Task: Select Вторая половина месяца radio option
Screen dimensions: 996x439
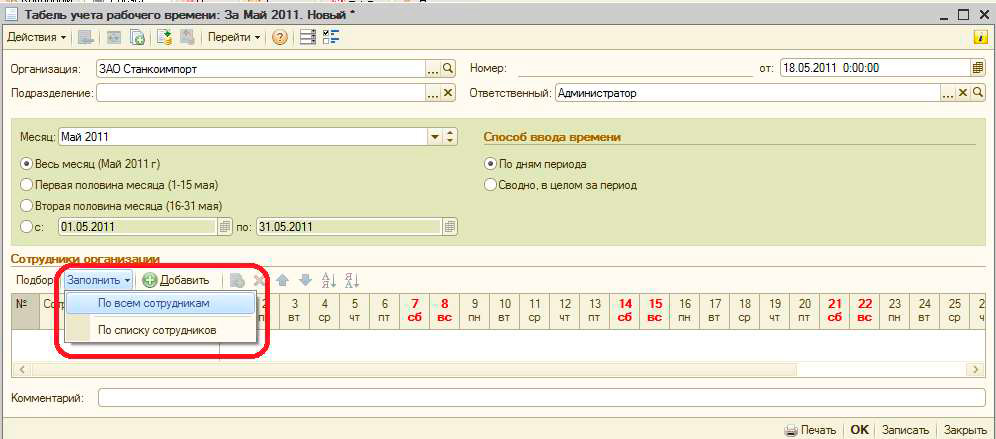Action: tap(26, 206)
